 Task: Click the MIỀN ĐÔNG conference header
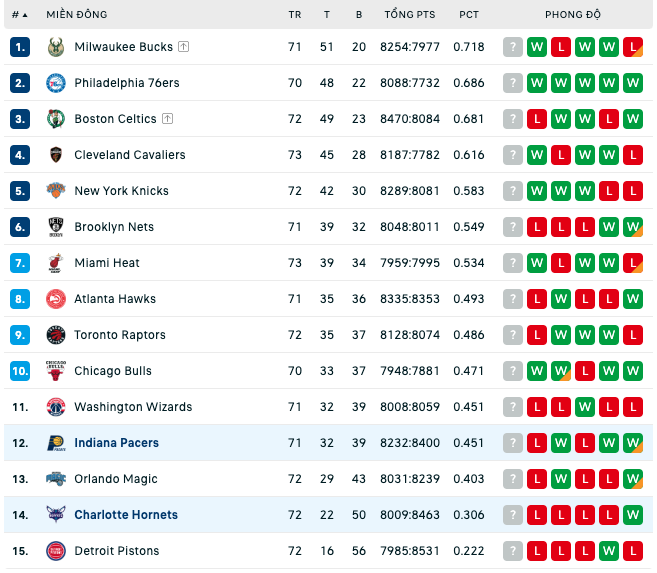coord(77,15)
